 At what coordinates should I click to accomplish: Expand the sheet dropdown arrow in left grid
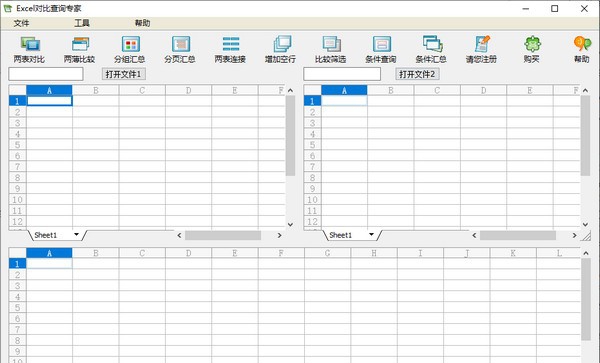(77, 234)
